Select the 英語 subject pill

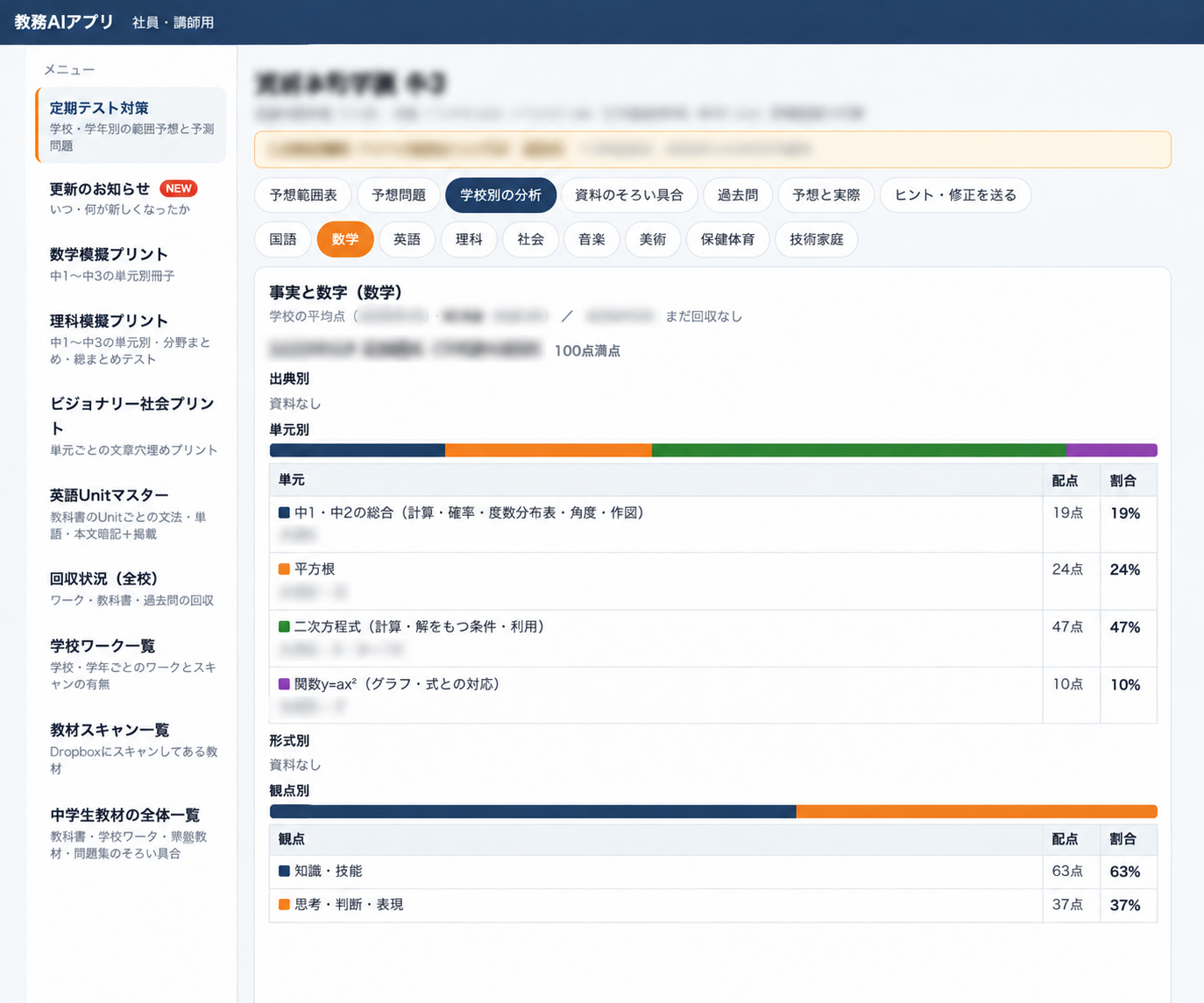pos(407,239)
